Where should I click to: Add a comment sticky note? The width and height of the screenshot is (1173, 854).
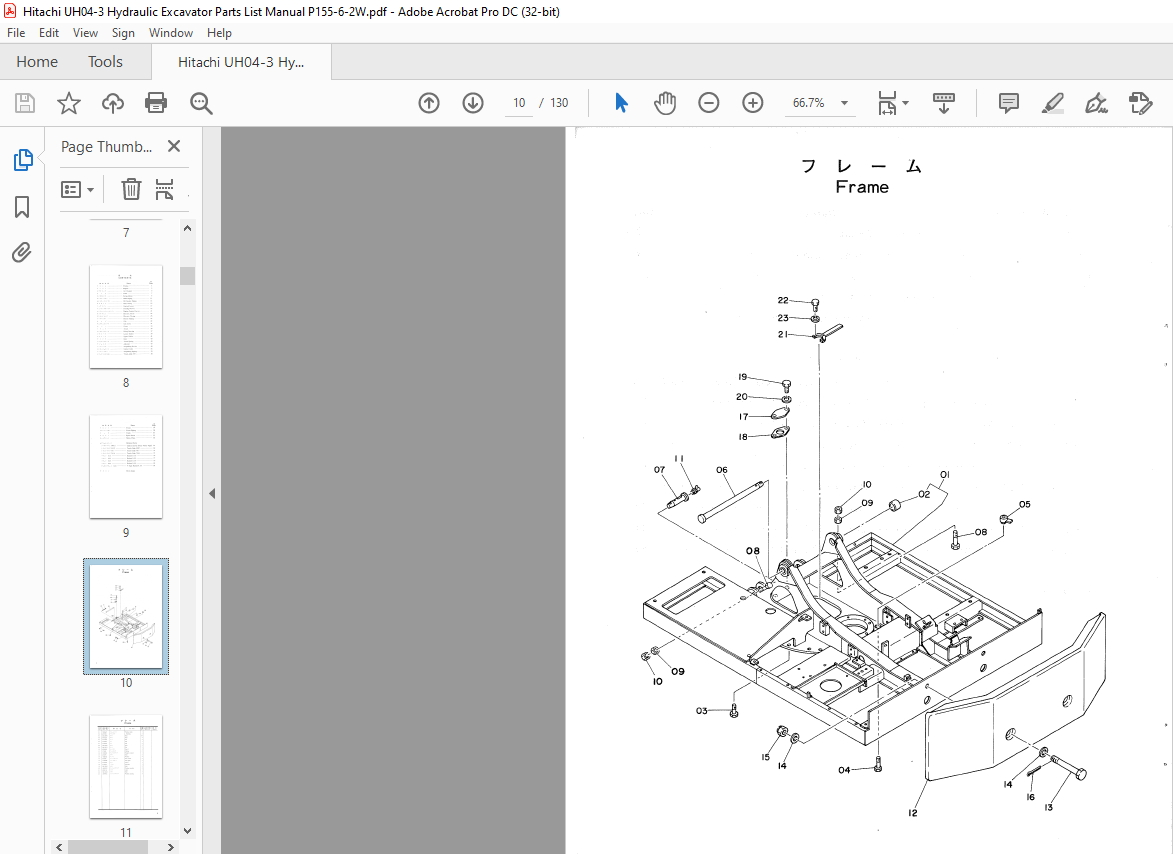1008,103
